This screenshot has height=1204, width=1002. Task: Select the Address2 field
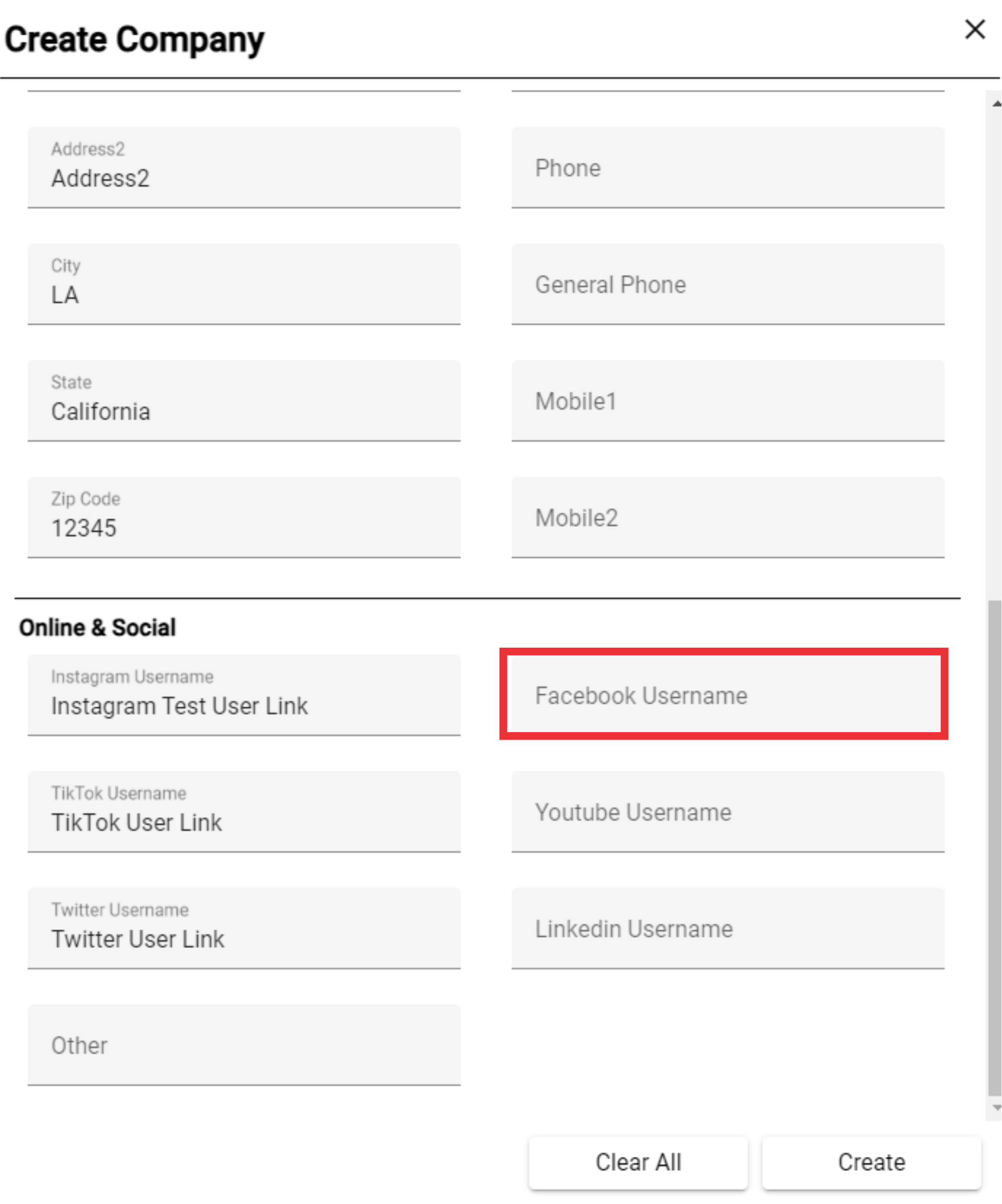[244, 167]
